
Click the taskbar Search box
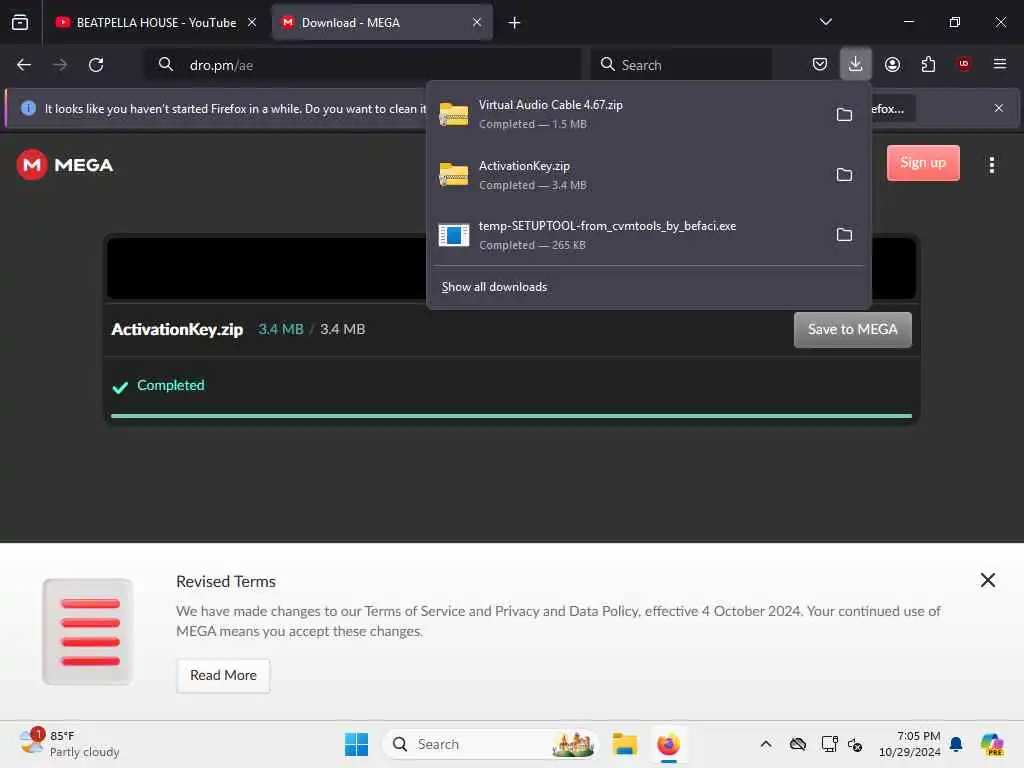(x=490, y=744)
